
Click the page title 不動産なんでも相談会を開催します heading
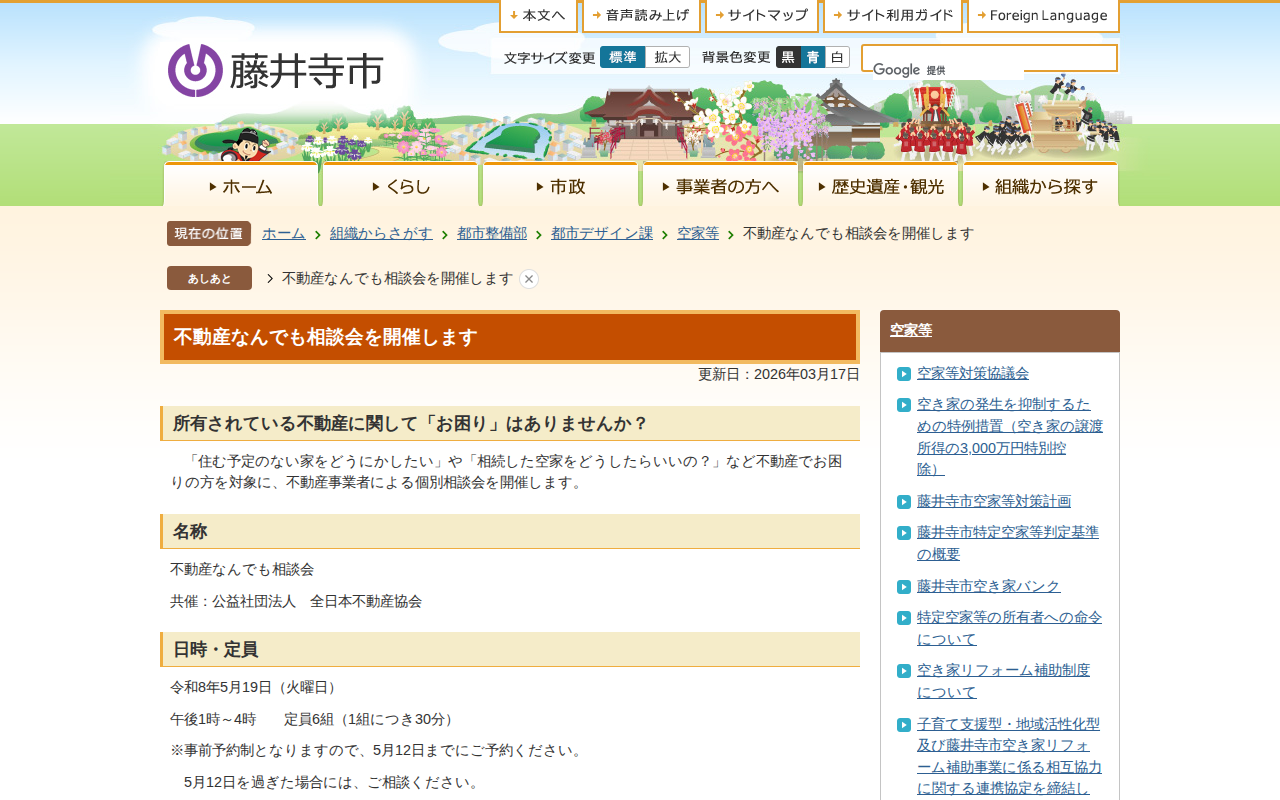click(x=510, y=337)
